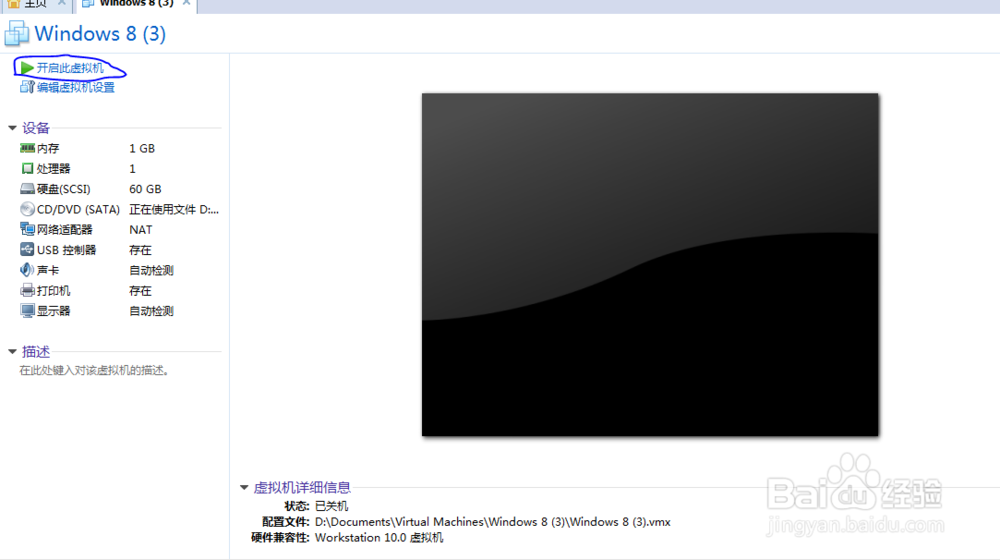Click the hard disk 硬盘(SCSI) icon
The width and height of the screenshot is (1000, 560).
coord(27,189)
